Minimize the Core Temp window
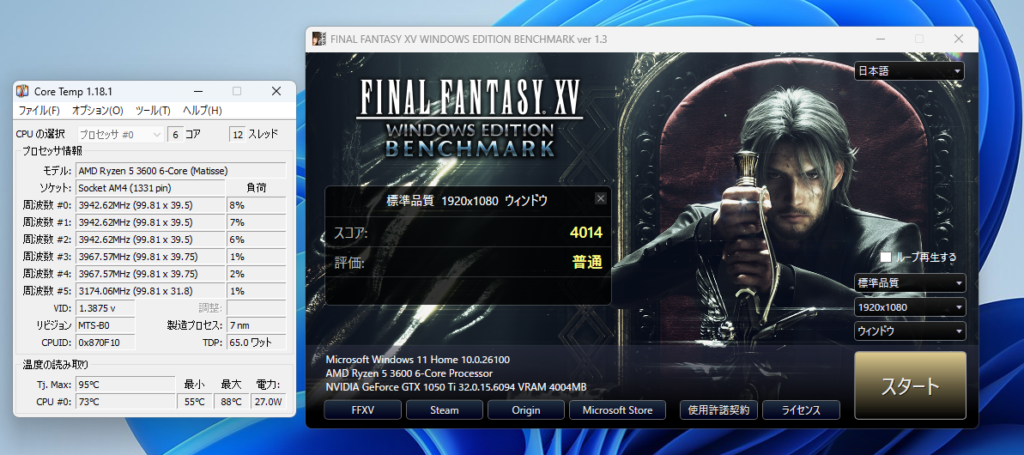Image resolution: width=1024 pixels, height=455 pixels. point(198,91)
